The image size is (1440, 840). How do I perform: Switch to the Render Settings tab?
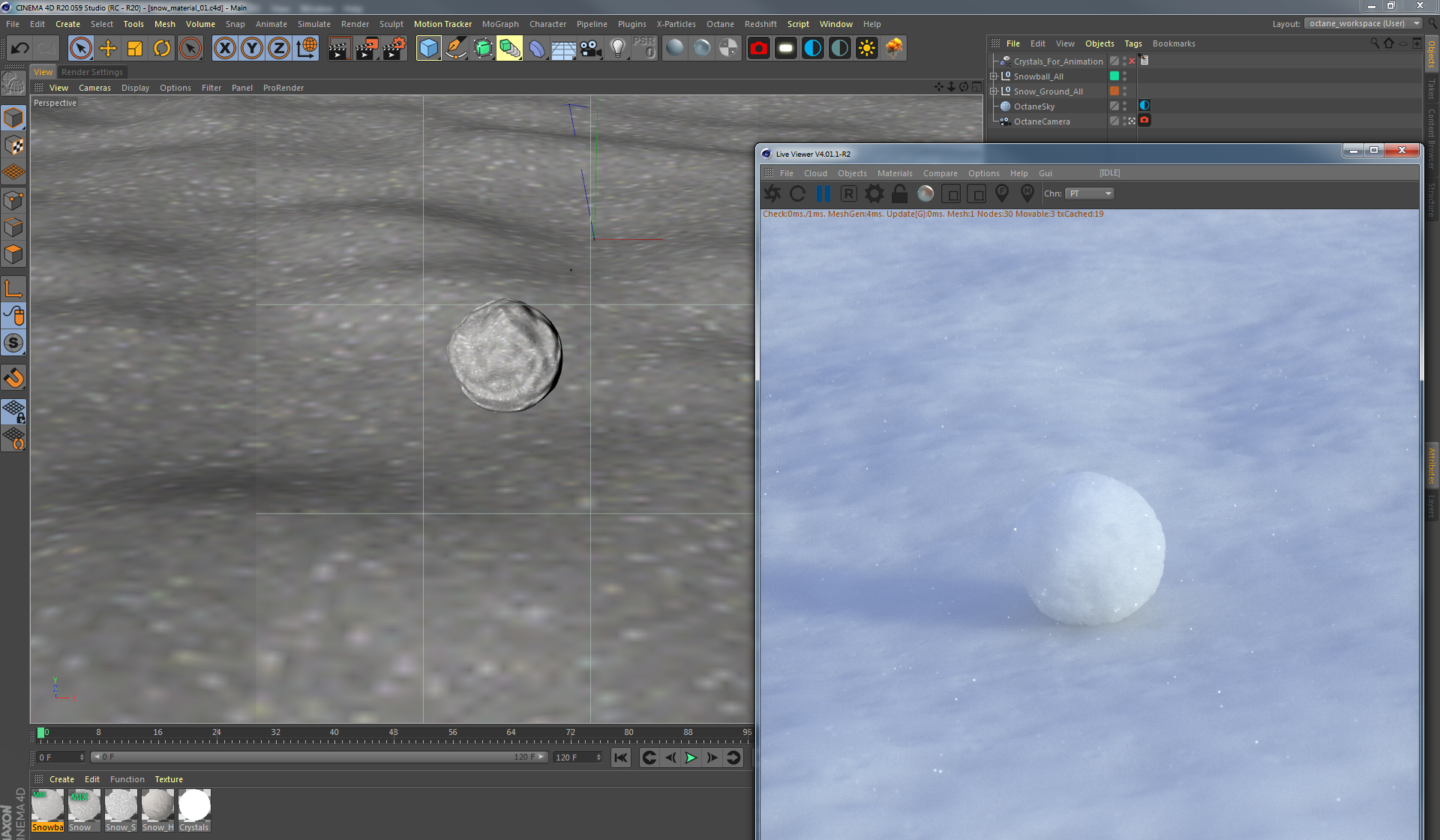click(x=92, y=71)
